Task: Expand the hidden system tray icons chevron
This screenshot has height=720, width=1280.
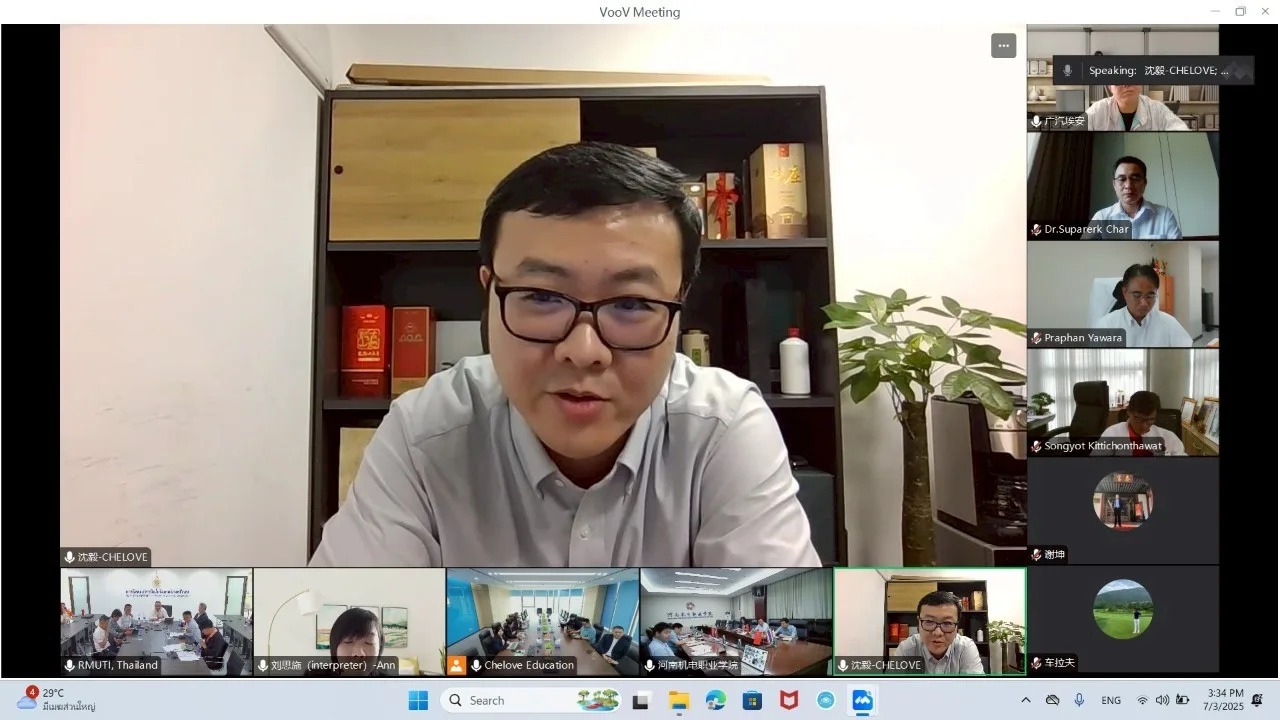Action: [1025, 700]
